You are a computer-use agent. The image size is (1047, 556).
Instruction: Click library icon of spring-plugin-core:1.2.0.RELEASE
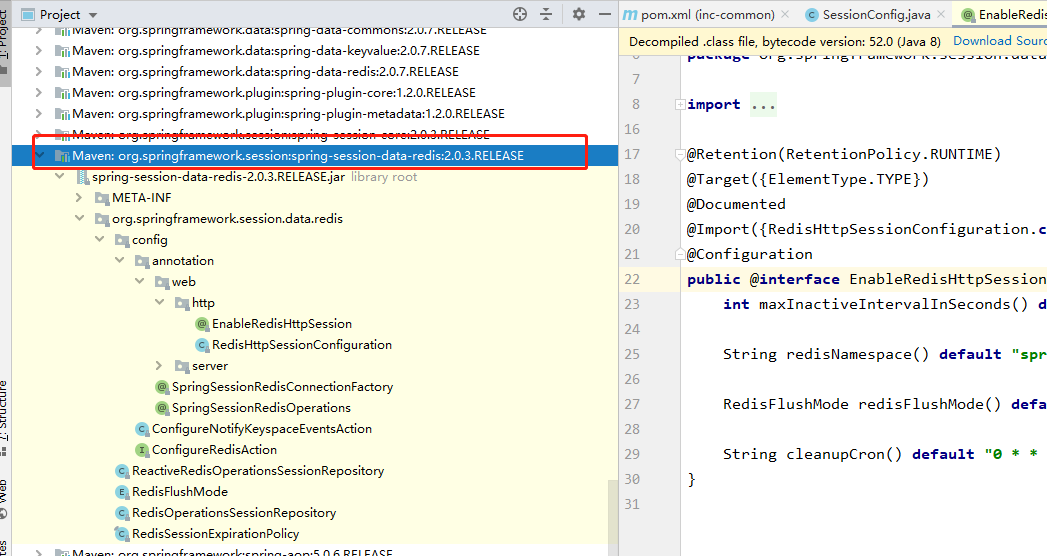click(62, 93)
